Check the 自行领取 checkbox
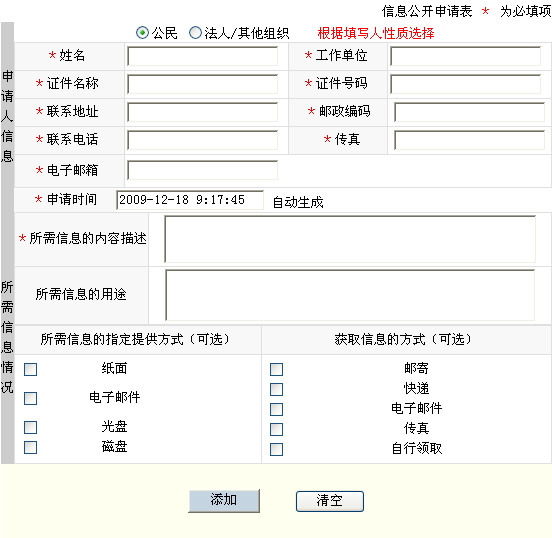The height and width of the screenshot is (538, 552). point(276,449)
